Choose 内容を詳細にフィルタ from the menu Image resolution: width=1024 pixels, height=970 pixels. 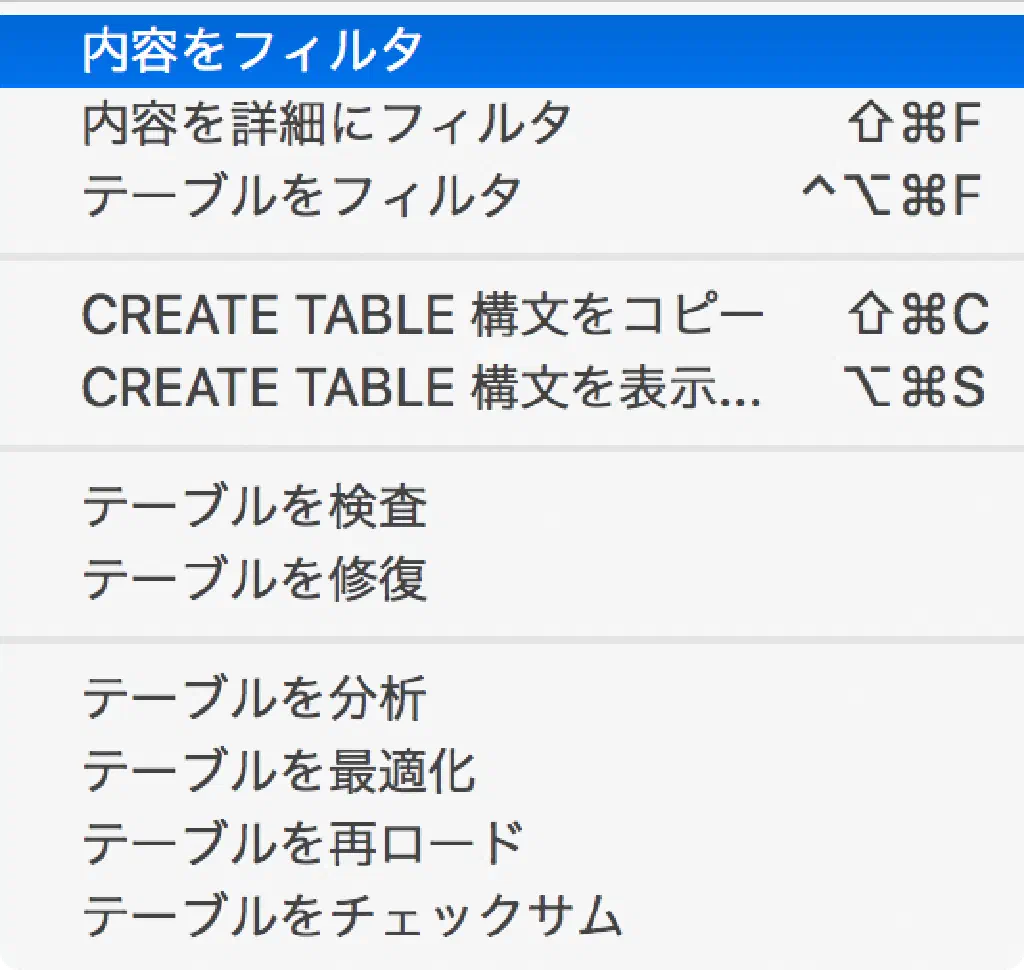click(x=327, y=124)
